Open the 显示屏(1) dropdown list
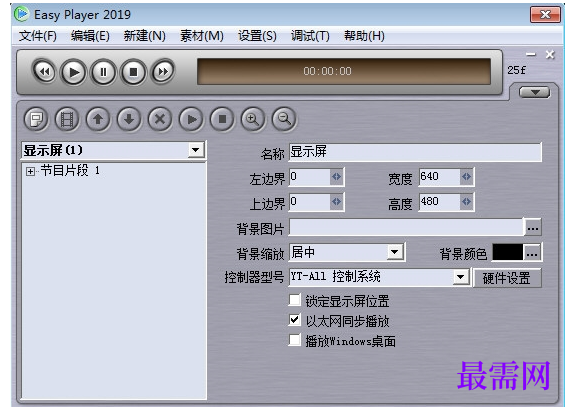Screen dimensions: 569x407 click(196, 150)
